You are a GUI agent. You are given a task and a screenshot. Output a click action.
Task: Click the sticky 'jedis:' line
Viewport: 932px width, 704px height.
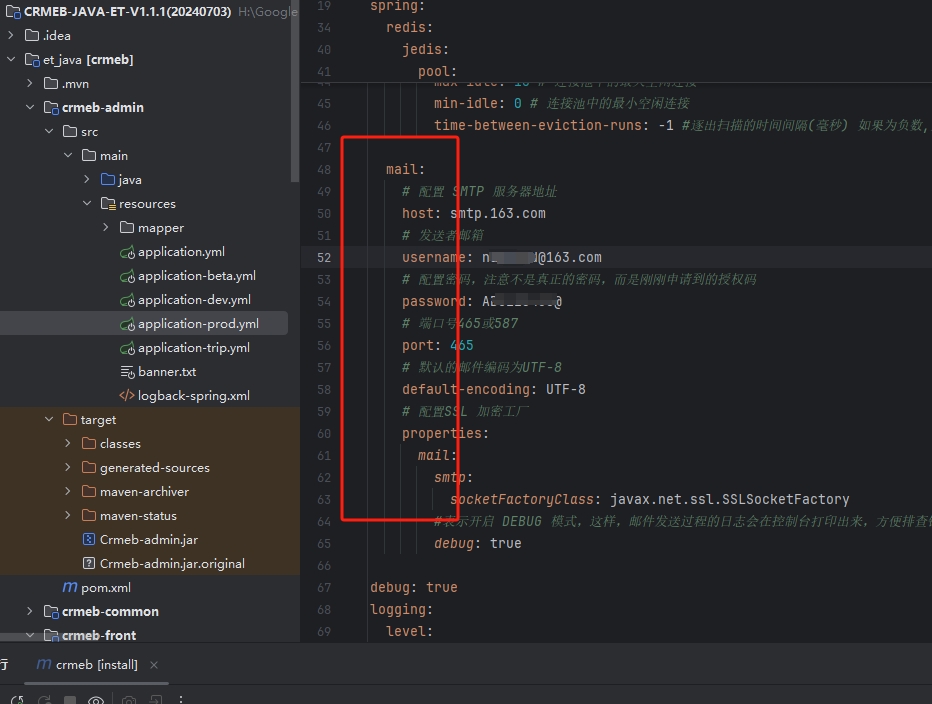[426, 49]
